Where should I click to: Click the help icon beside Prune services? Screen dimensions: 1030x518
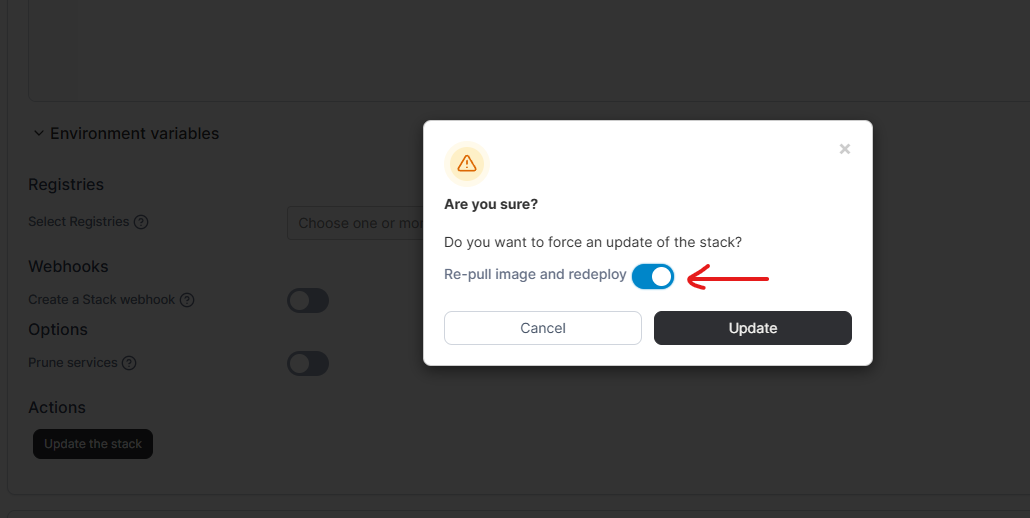tap(129, 363)
